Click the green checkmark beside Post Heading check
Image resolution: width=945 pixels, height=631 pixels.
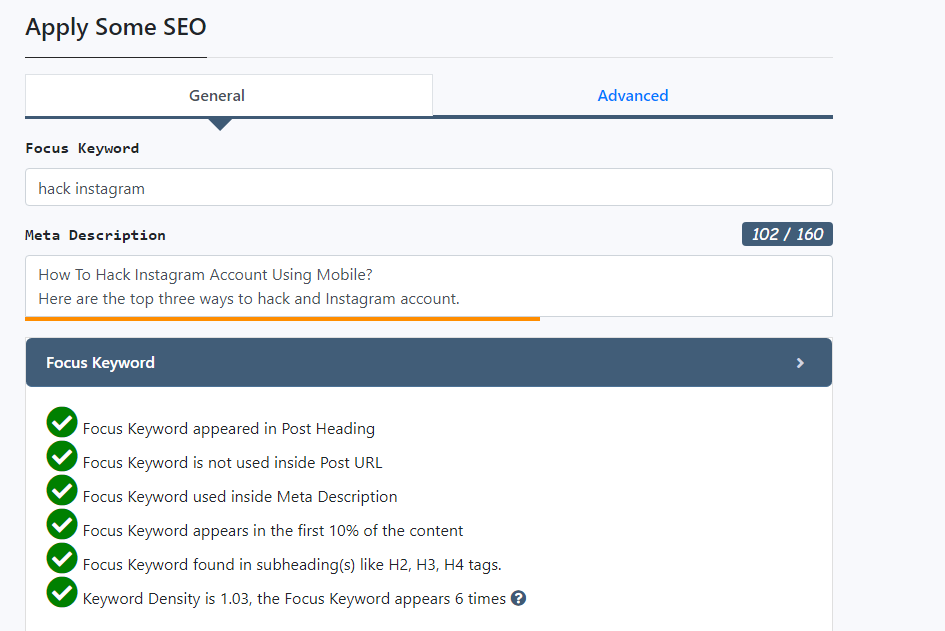(62, 422)
